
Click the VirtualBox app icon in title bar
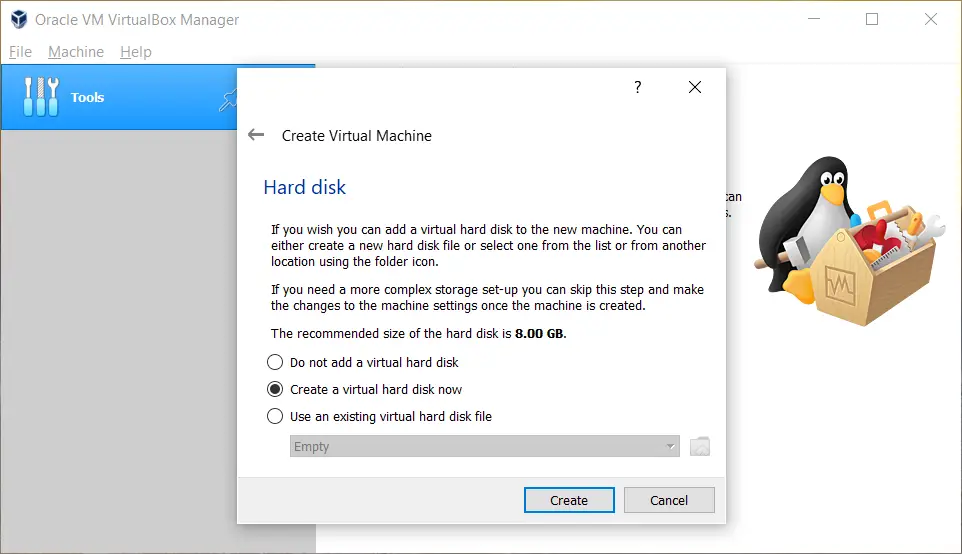(19, 20)
